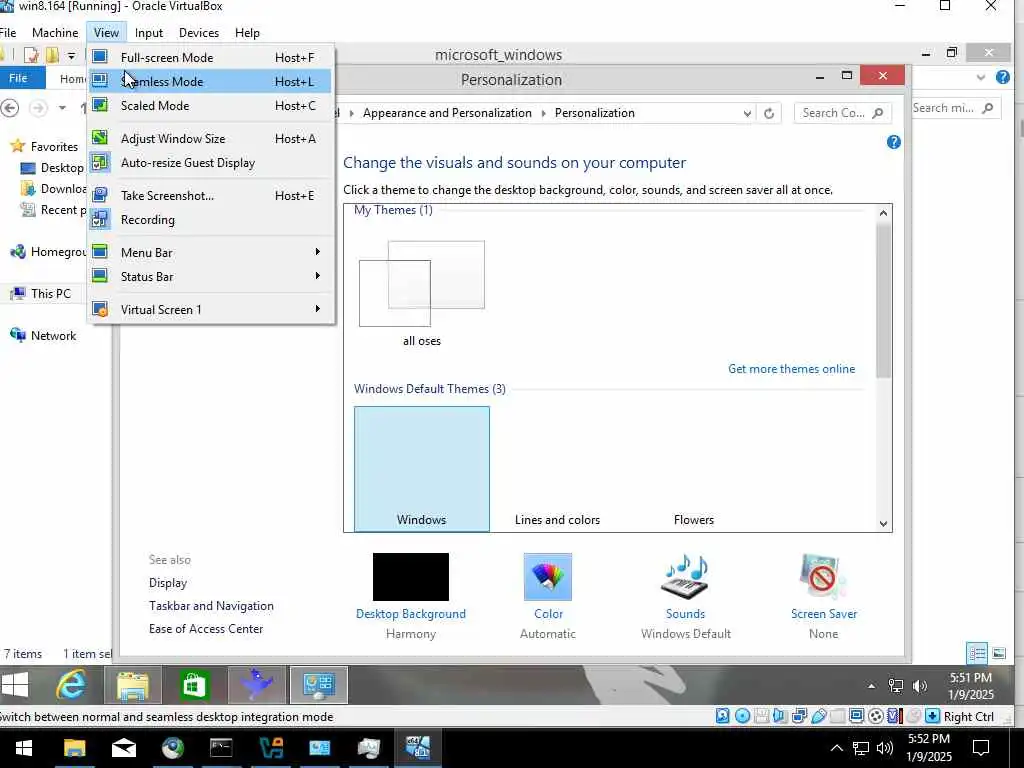Click the guest tray volume speaker icon
Screen dimensions: 1024x768
pyautogui.click(x=920, y=686)
